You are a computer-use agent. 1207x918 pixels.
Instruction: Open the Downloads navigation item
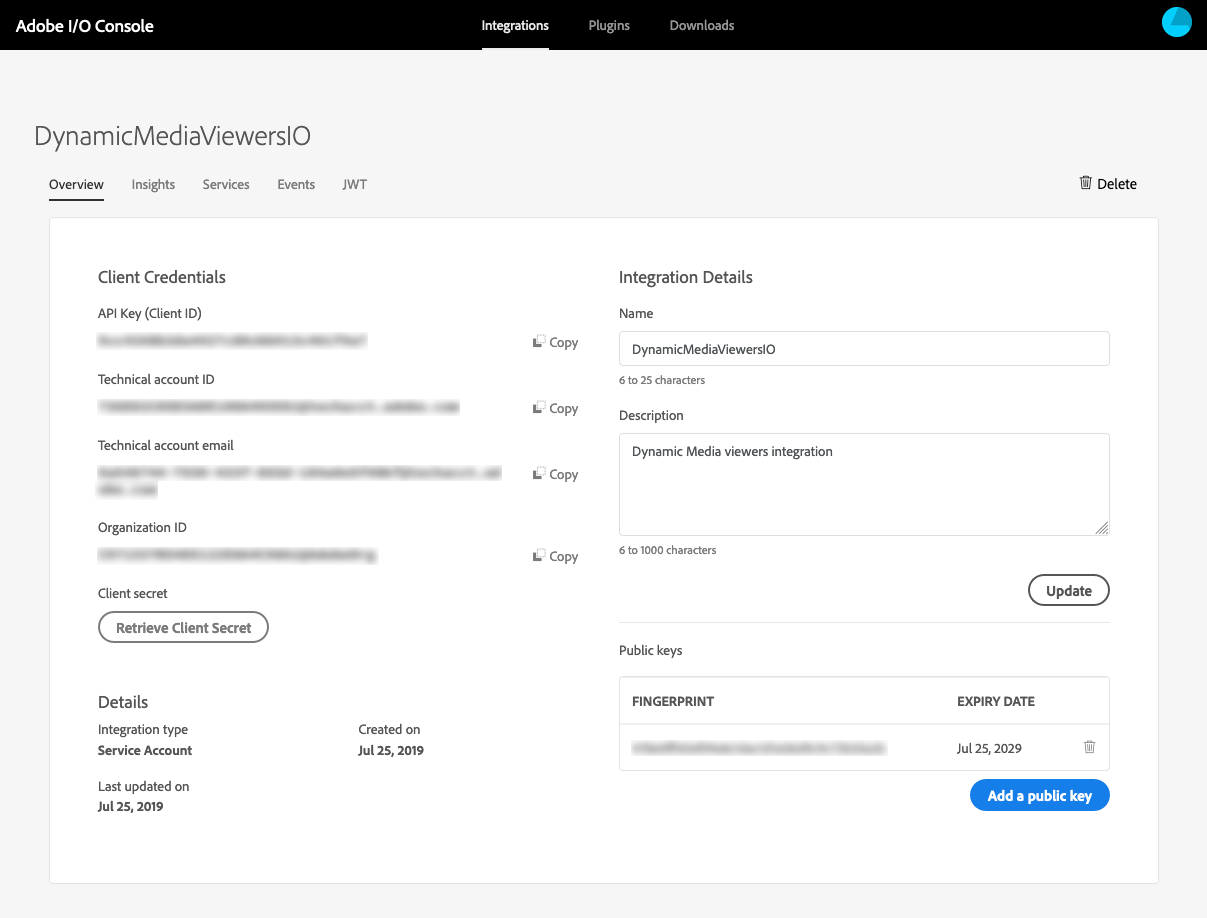point(702,25)
